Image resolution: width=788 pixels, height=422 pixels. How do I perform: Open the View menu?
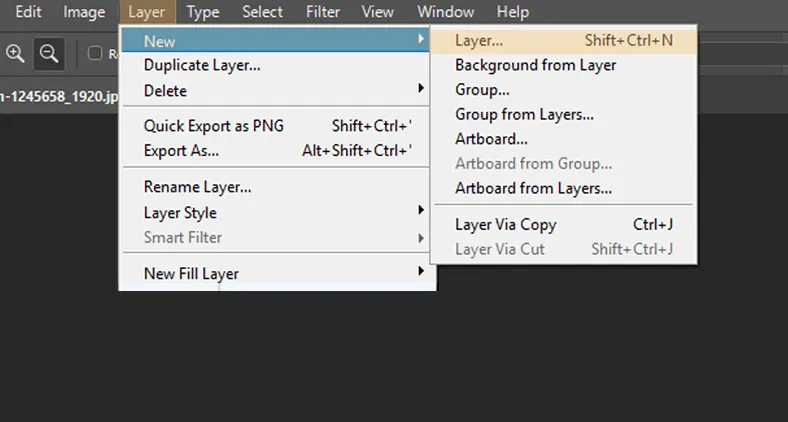pos(377,12)
